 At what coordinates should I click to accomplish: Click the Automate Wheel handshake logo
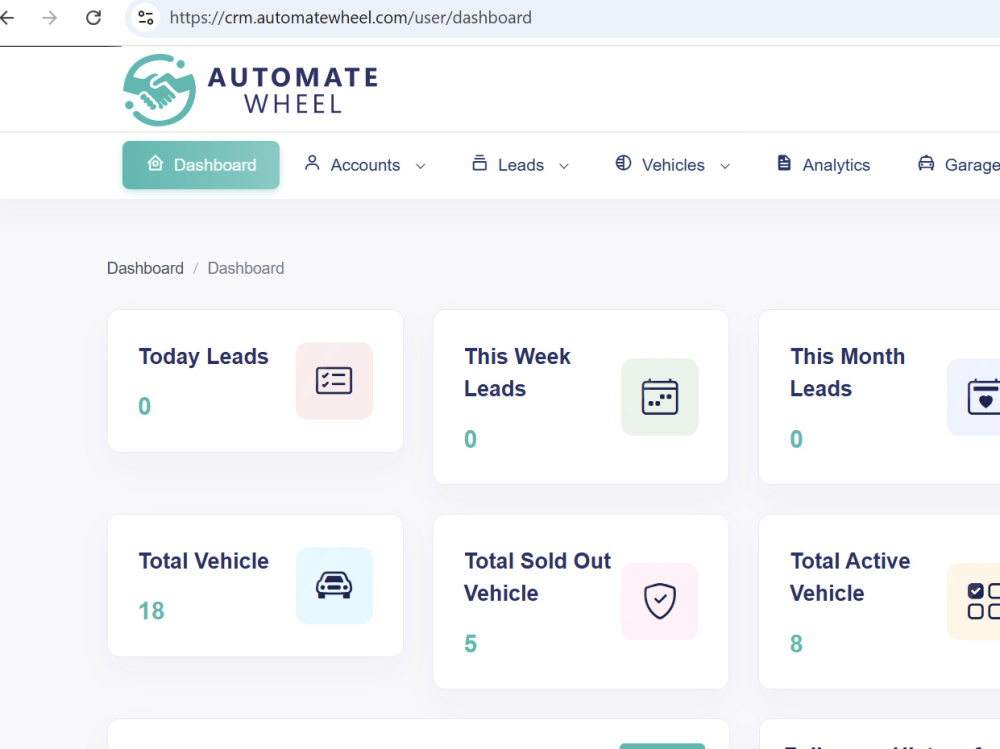coord(159,90)
